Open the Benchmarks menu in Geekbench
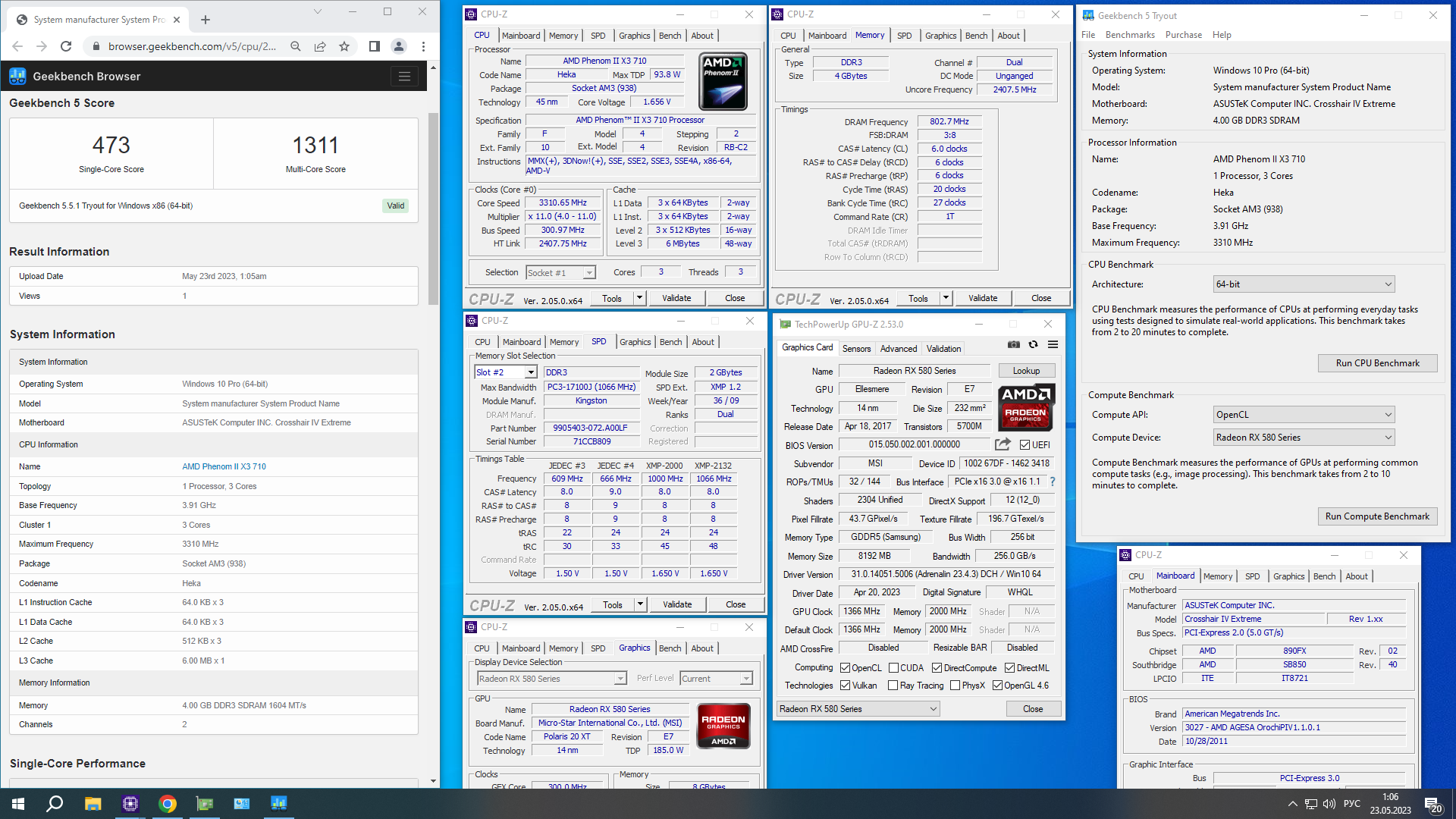 [x=1130, y=35]
